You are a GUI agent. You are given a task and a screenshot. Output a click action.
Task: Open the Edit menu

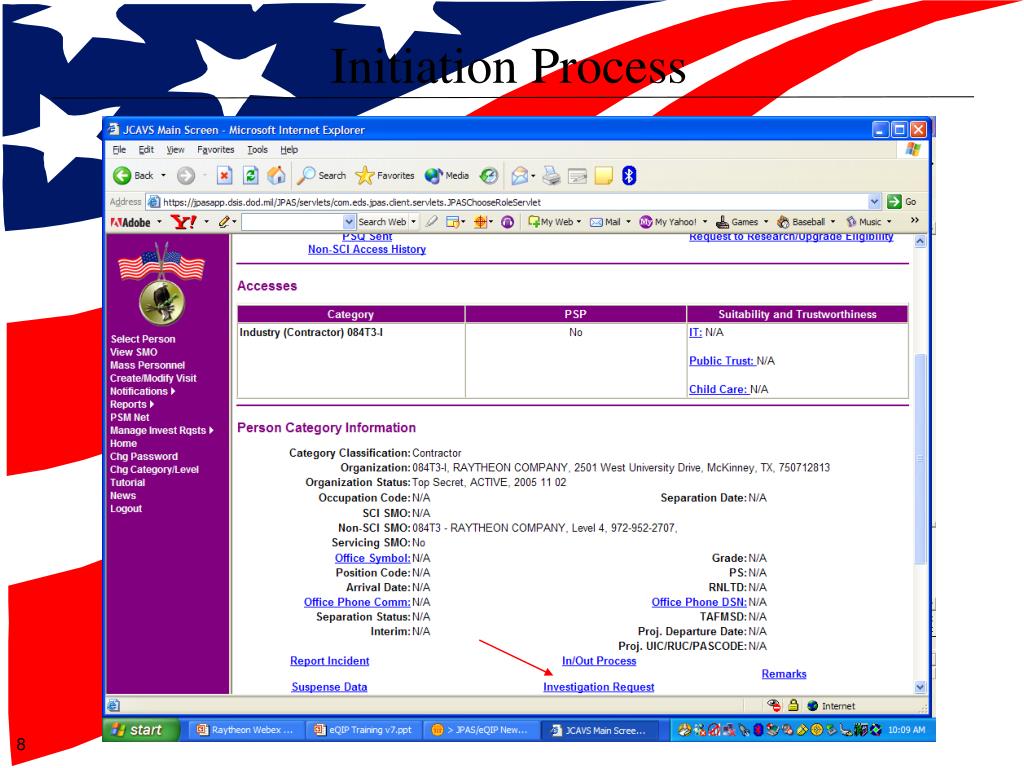(146, 150)
